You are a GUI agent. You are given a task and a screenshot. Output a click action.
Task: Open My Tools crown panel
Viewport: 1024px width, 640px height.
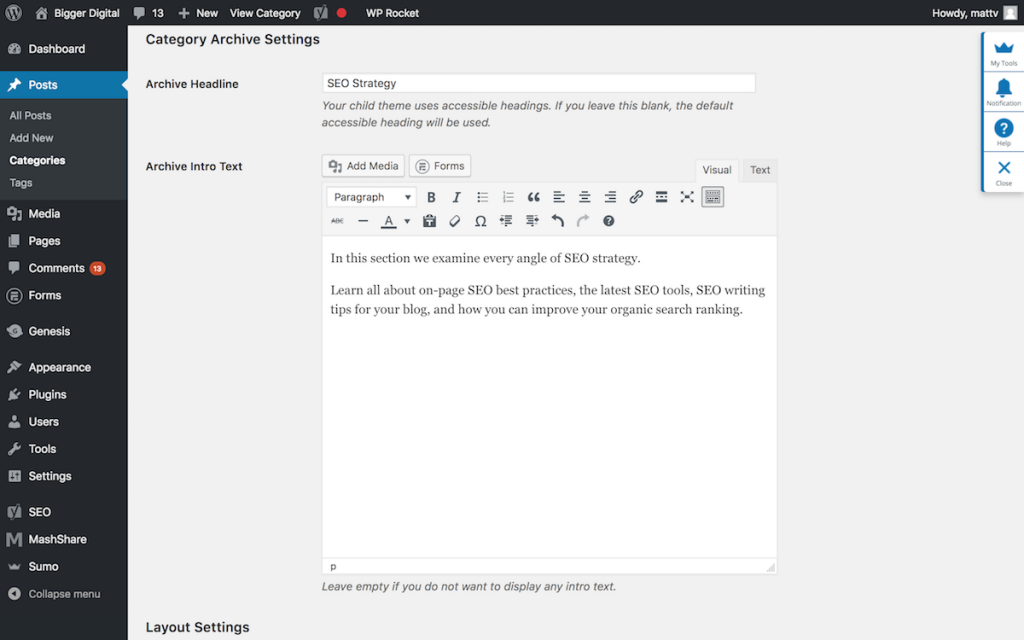tap(1004, 53)
